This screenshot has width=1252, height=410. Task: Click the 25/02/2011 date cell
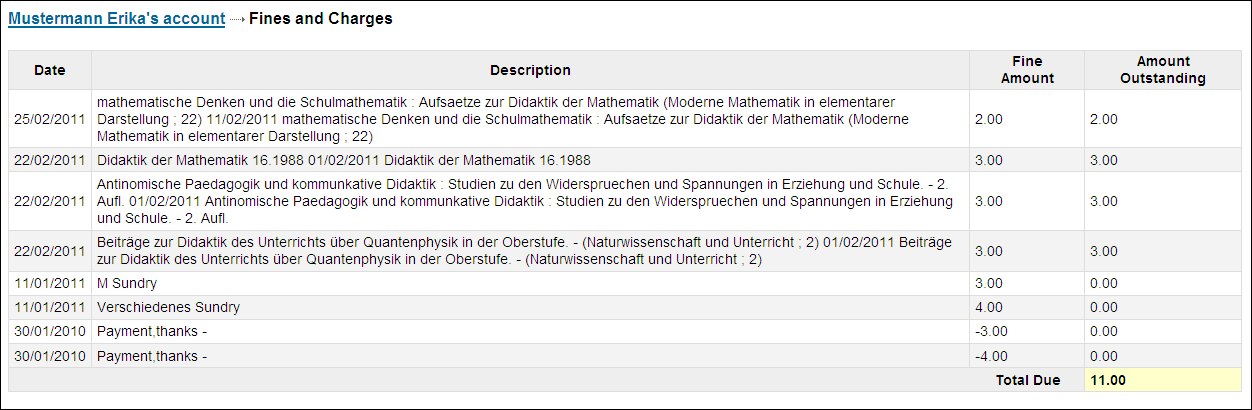pos(50,119)
